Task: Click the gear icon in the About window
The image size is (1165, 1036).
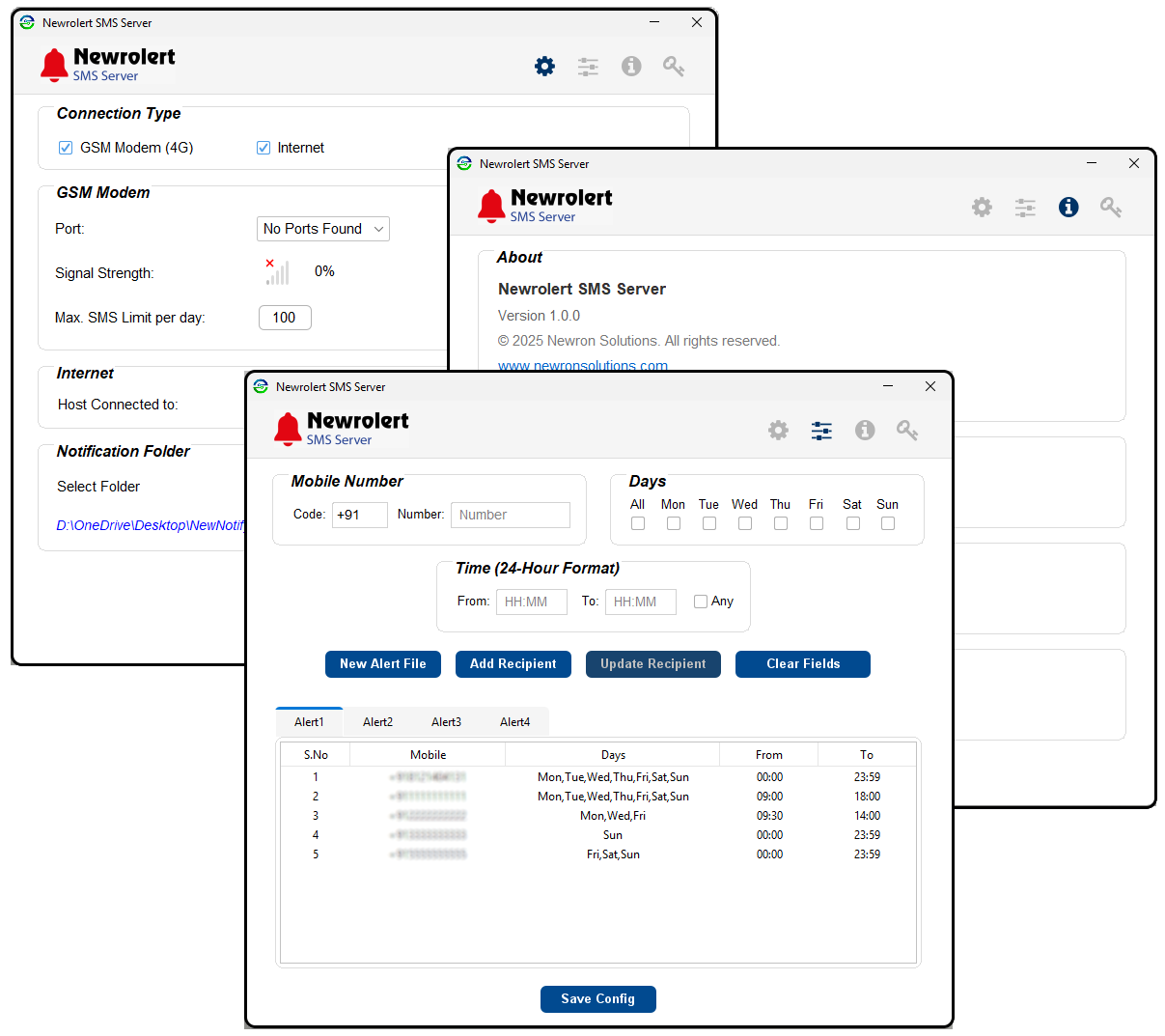Action: point(982,207)
